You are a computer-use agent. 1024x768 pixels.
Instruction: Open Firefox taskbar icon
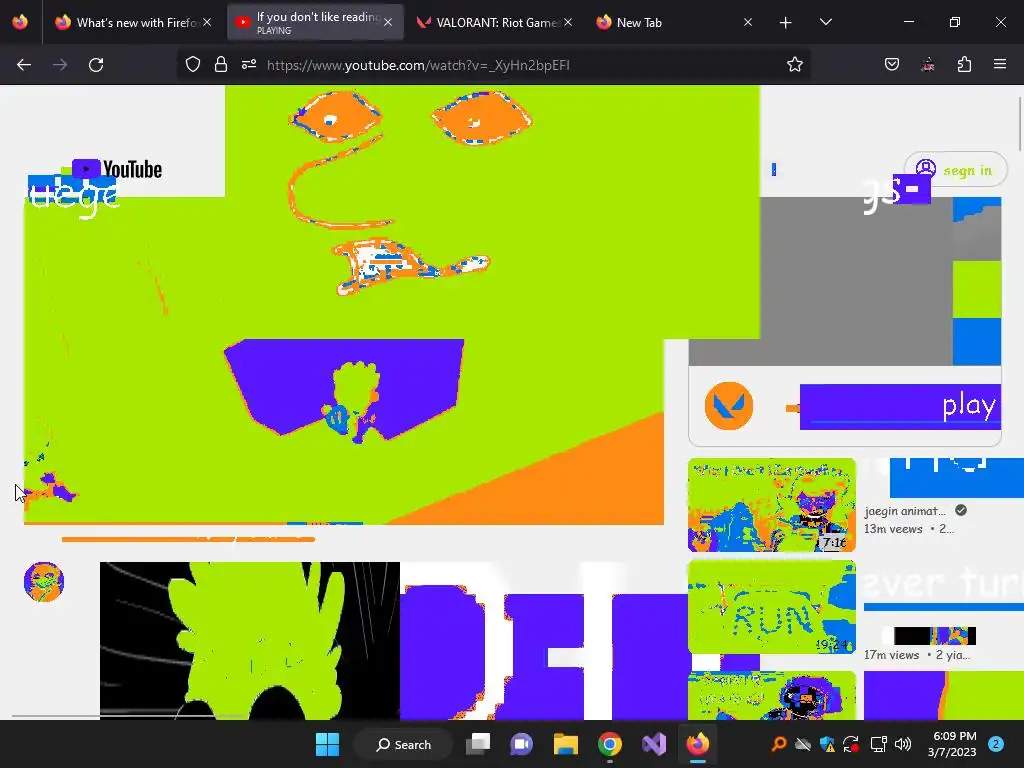(697, 744)
